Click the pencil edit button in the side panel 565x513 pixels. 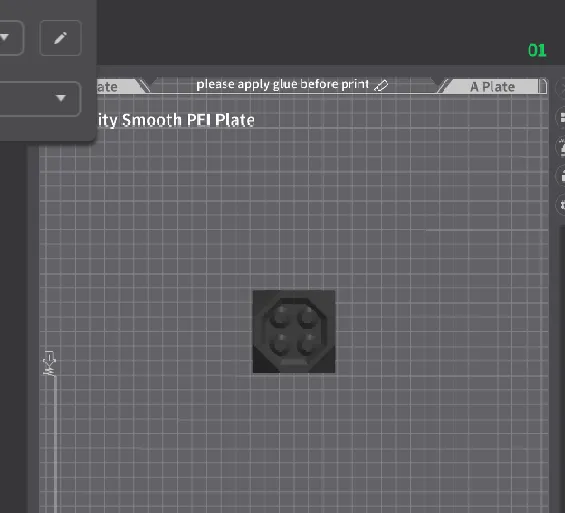point(61,38)
